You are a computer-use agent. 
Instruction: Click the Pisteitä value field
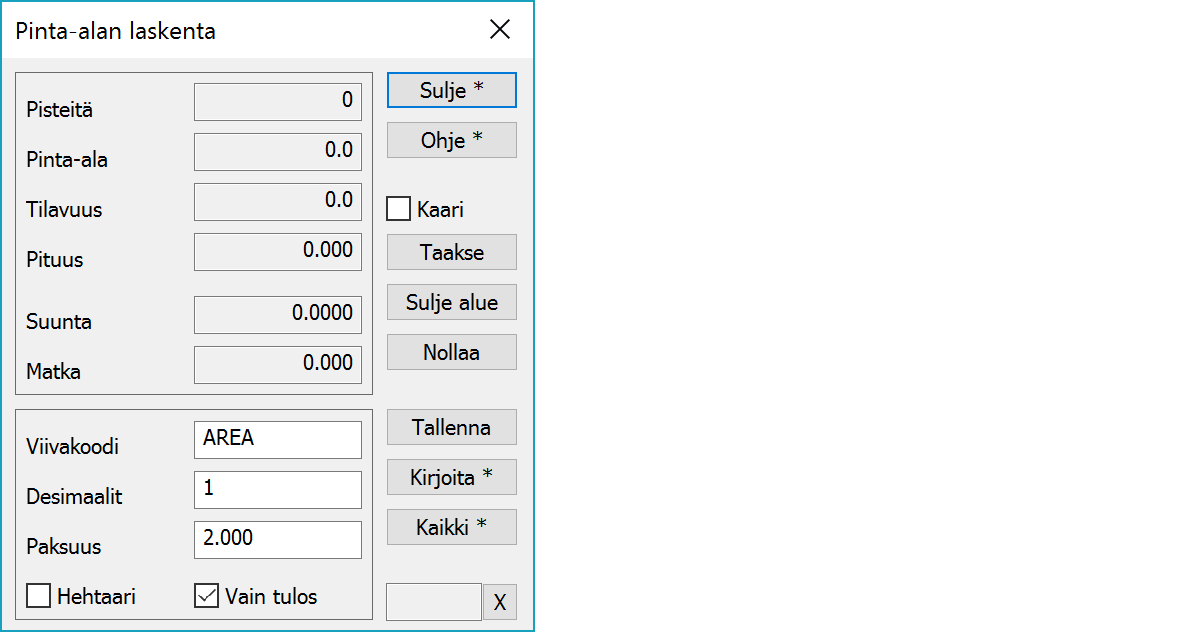click(277, 101)
